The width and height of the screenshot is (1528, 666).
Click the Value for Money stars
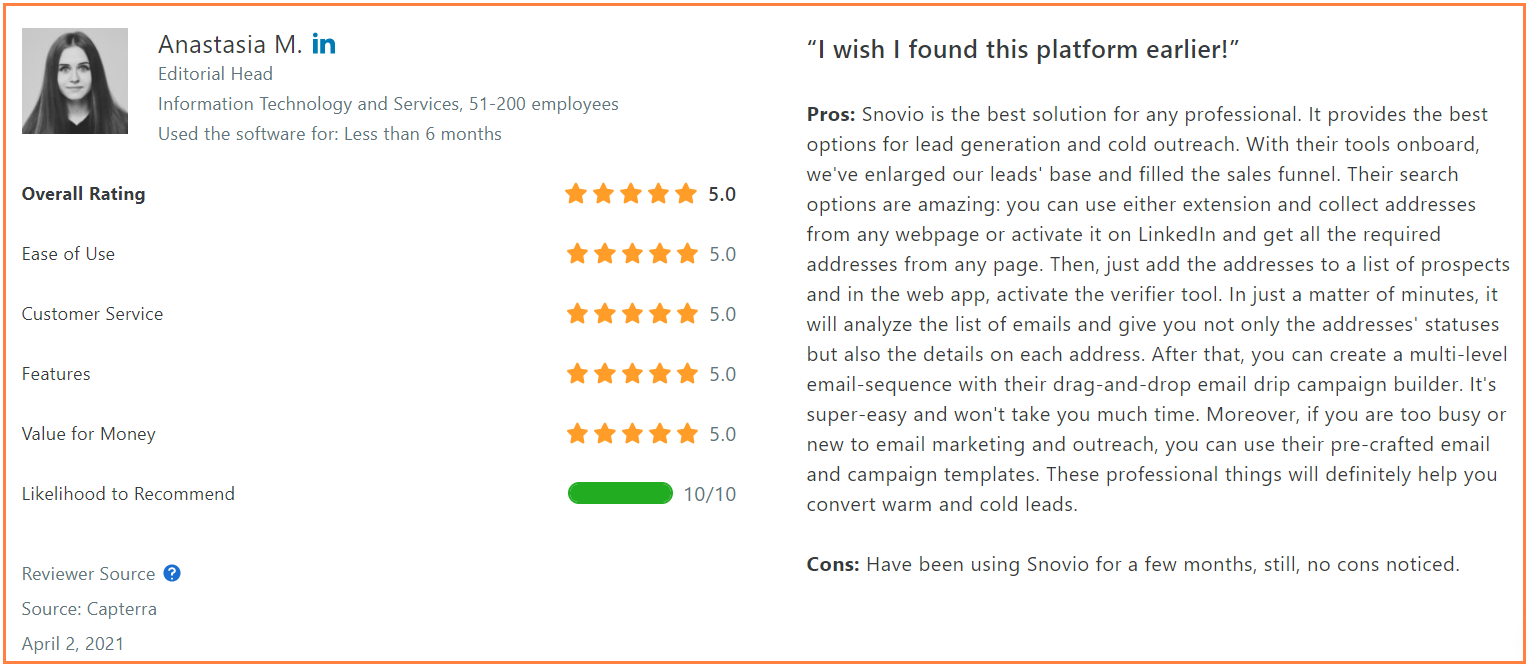pyautogui.click(x=631, y=434)
